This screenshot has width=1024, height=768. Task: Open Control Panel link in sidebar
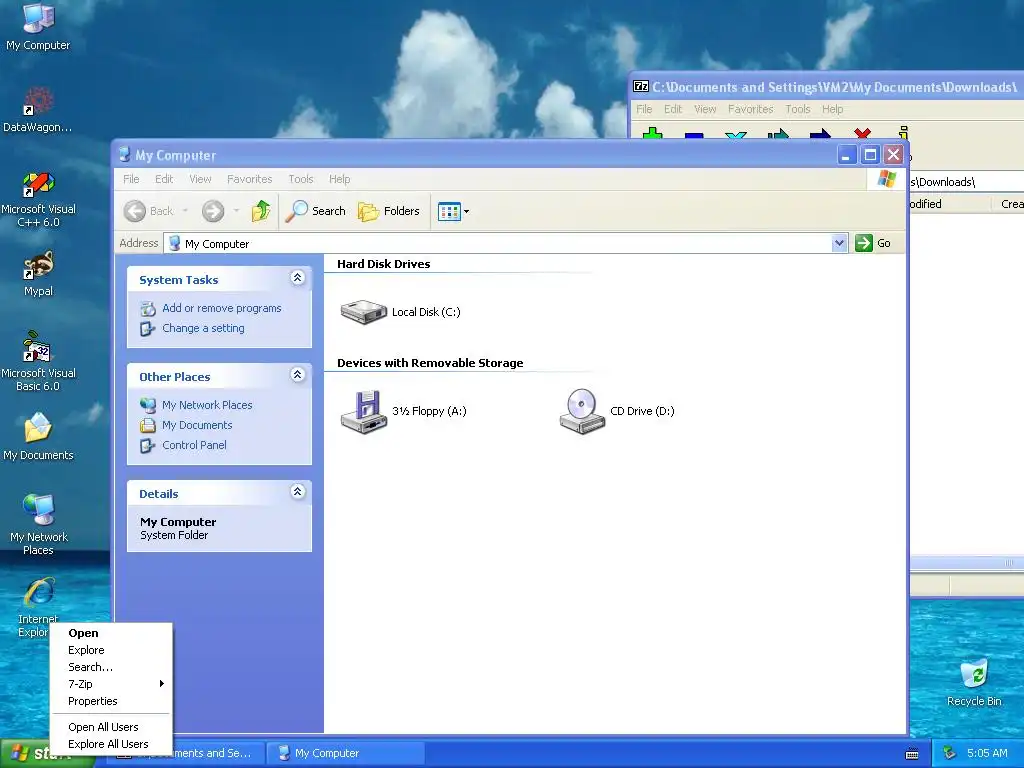click(194, 445)
